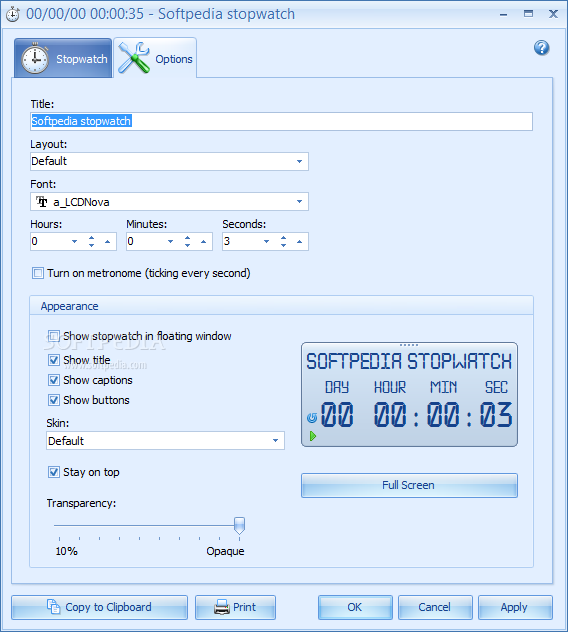
Task: Click the clock icon on Stopwatch tab
Action: point(35,59)
